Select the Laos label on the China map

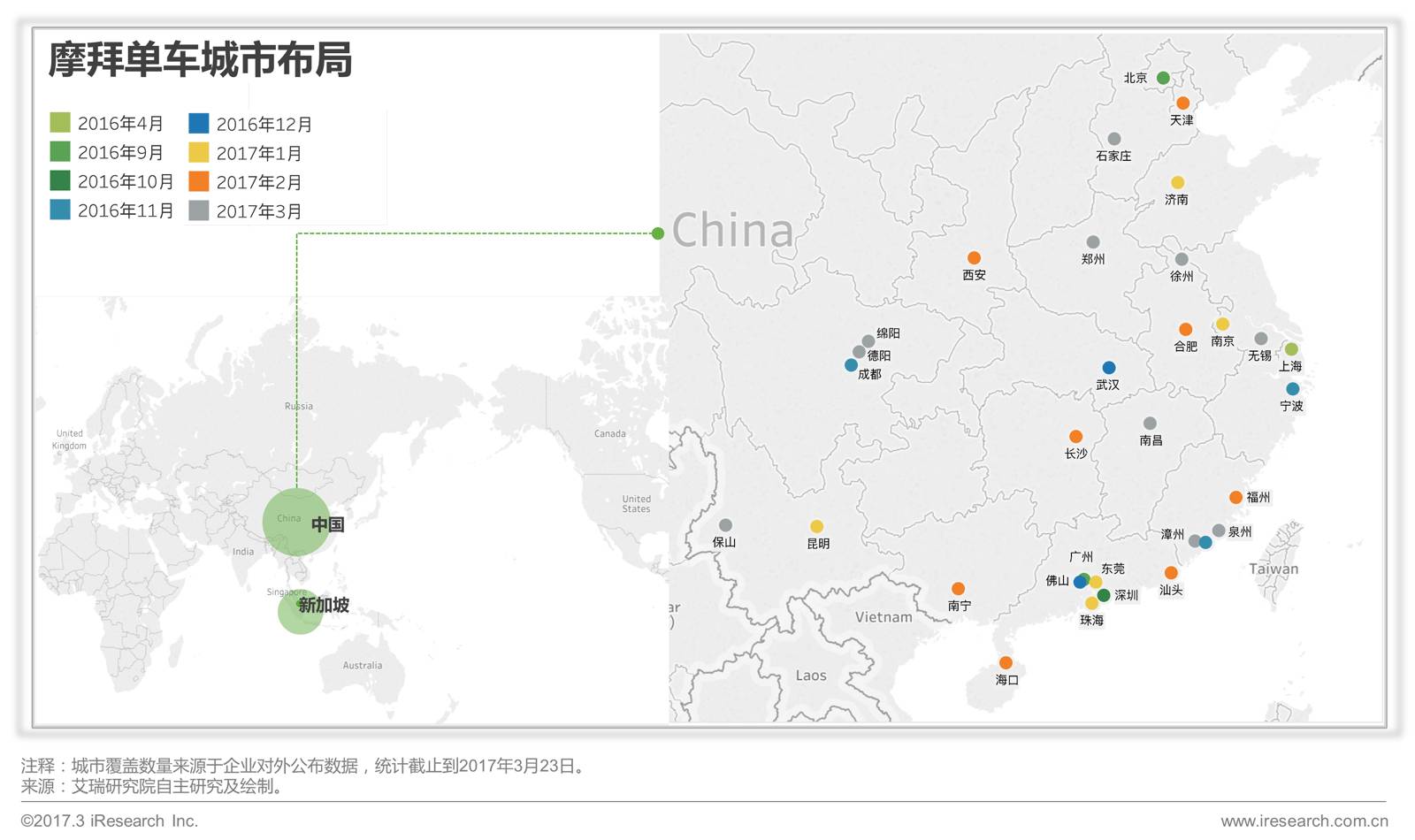[811, 676]
